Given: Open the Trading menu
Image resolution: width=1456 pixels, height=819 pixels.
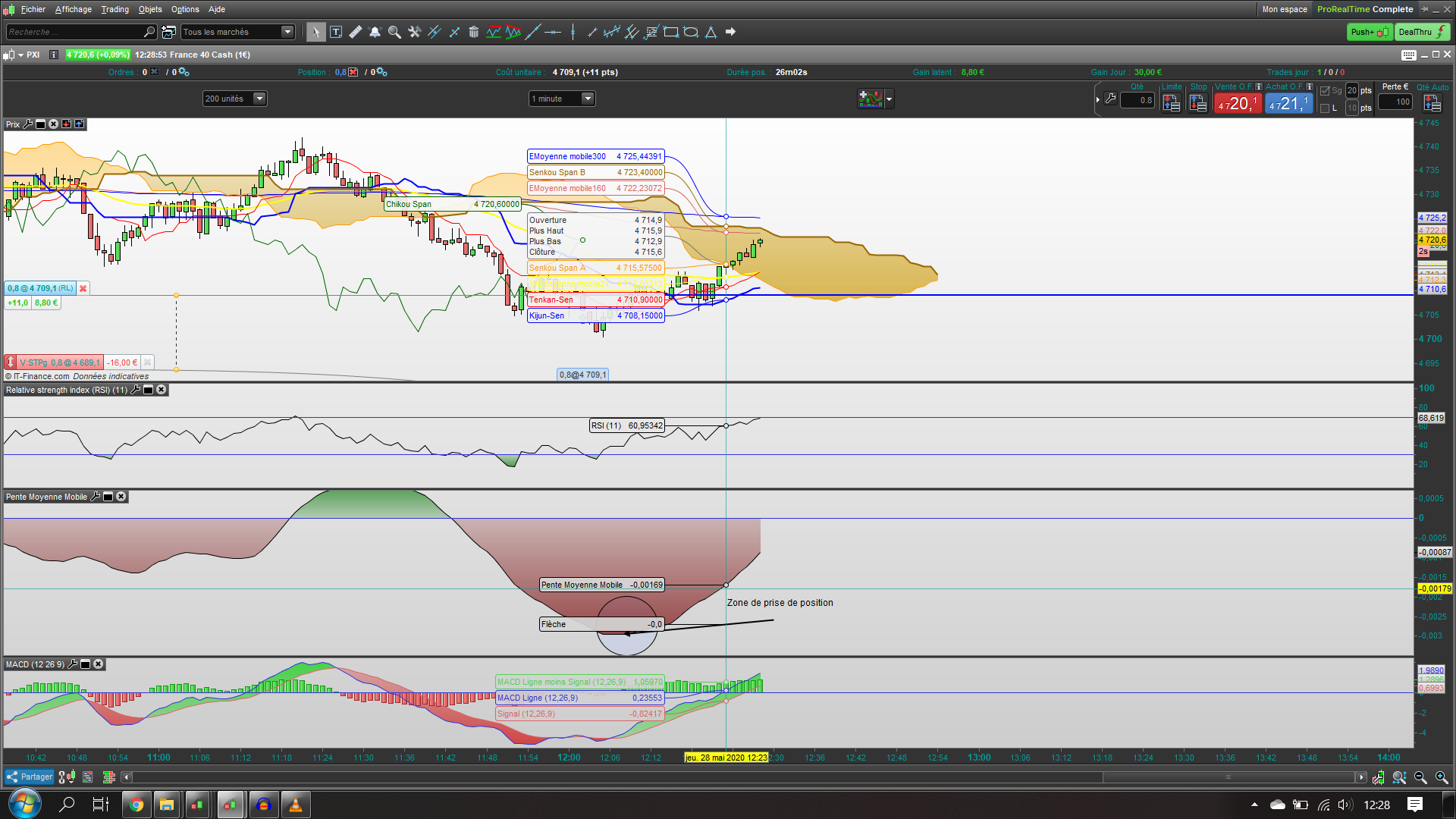Looking at the screenshot, I should pos(115,9).
